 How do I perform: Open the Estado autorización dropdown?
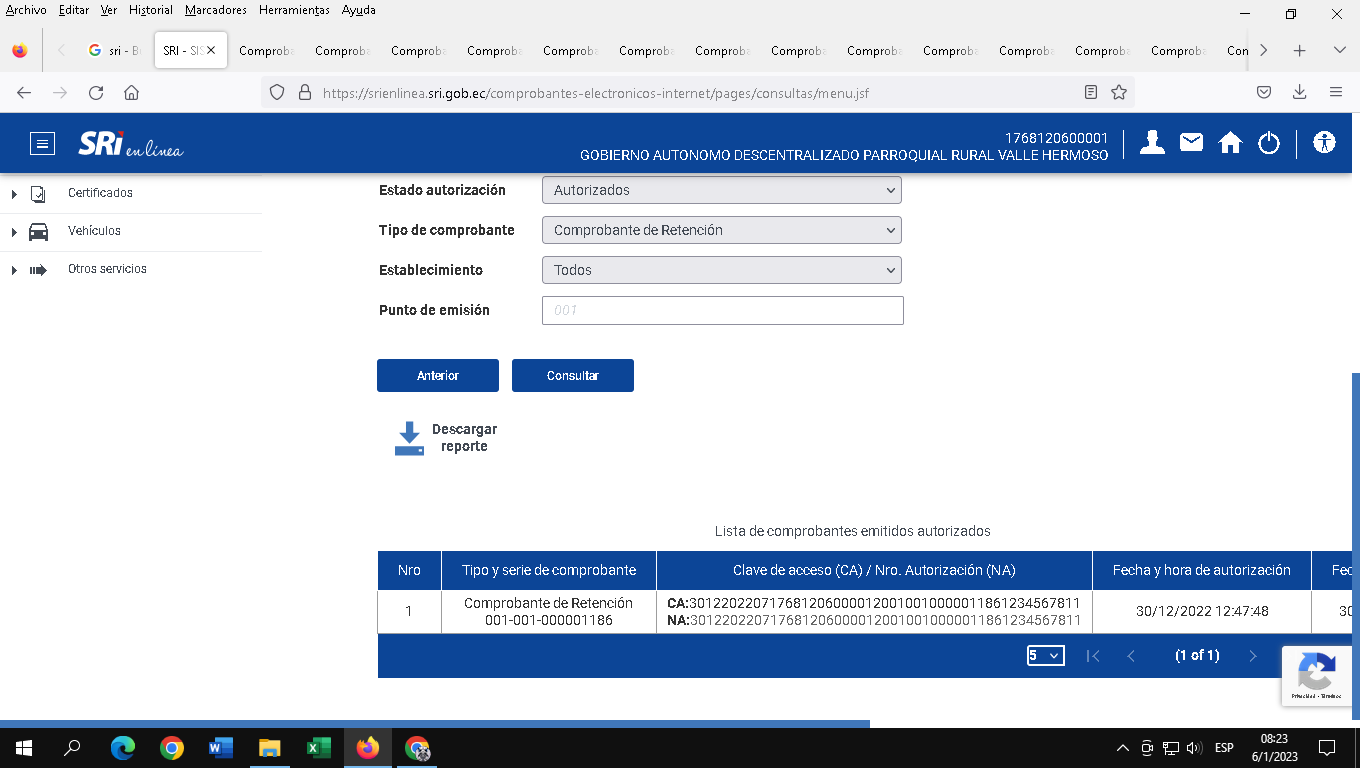(x=721, y=190)
